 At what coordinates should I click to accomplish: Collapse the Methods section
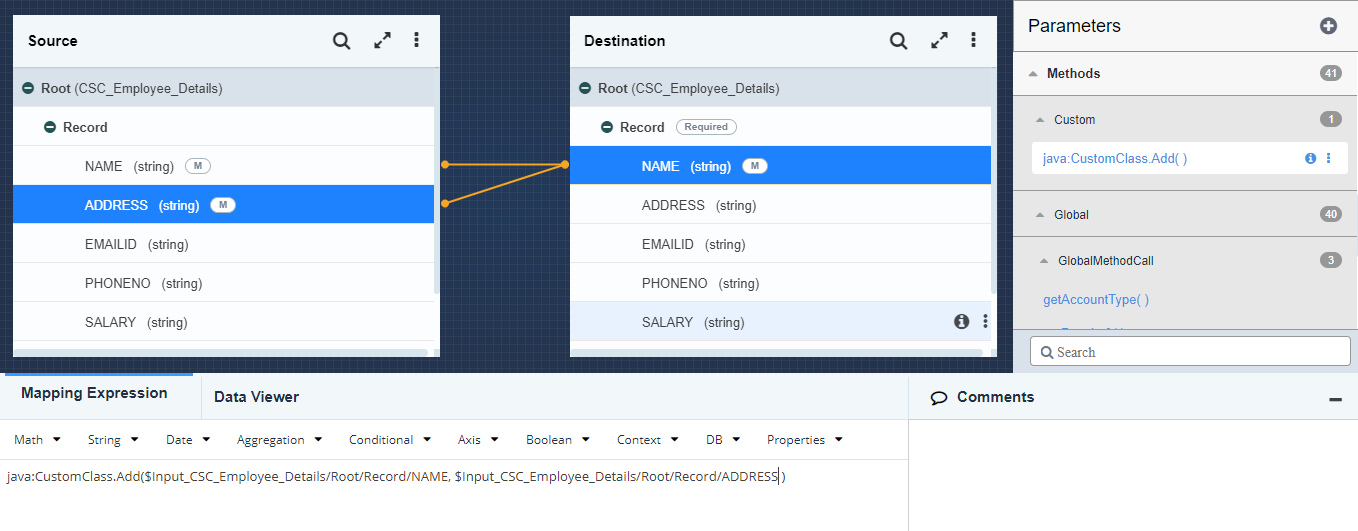(x=1033, y=74)
